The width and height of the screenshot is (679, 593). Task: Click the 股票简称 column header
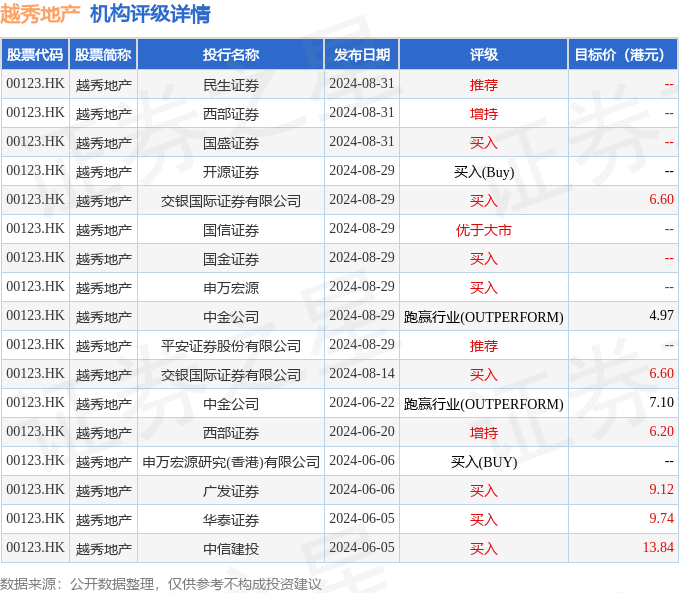pyautogui.click(x=103, y=55)
